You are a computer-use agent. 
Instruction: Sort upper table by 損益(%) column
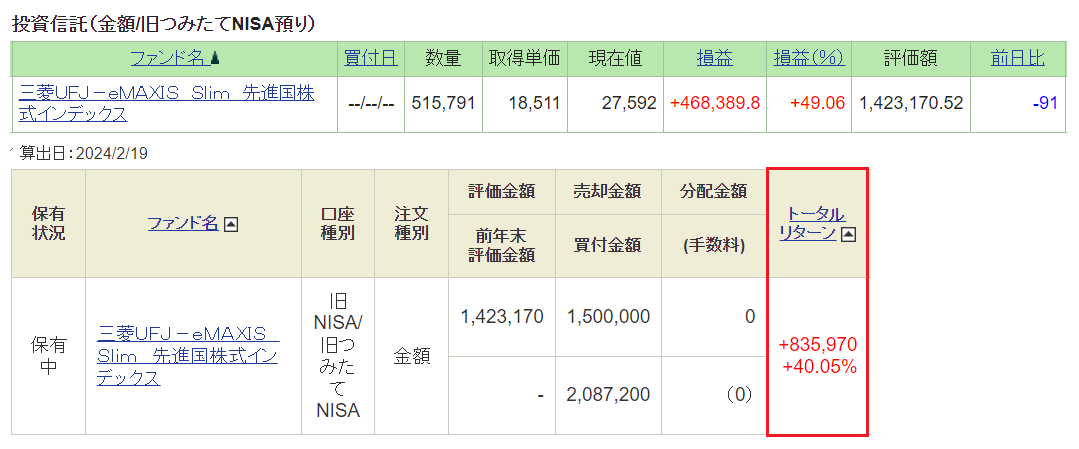point(809,59)
